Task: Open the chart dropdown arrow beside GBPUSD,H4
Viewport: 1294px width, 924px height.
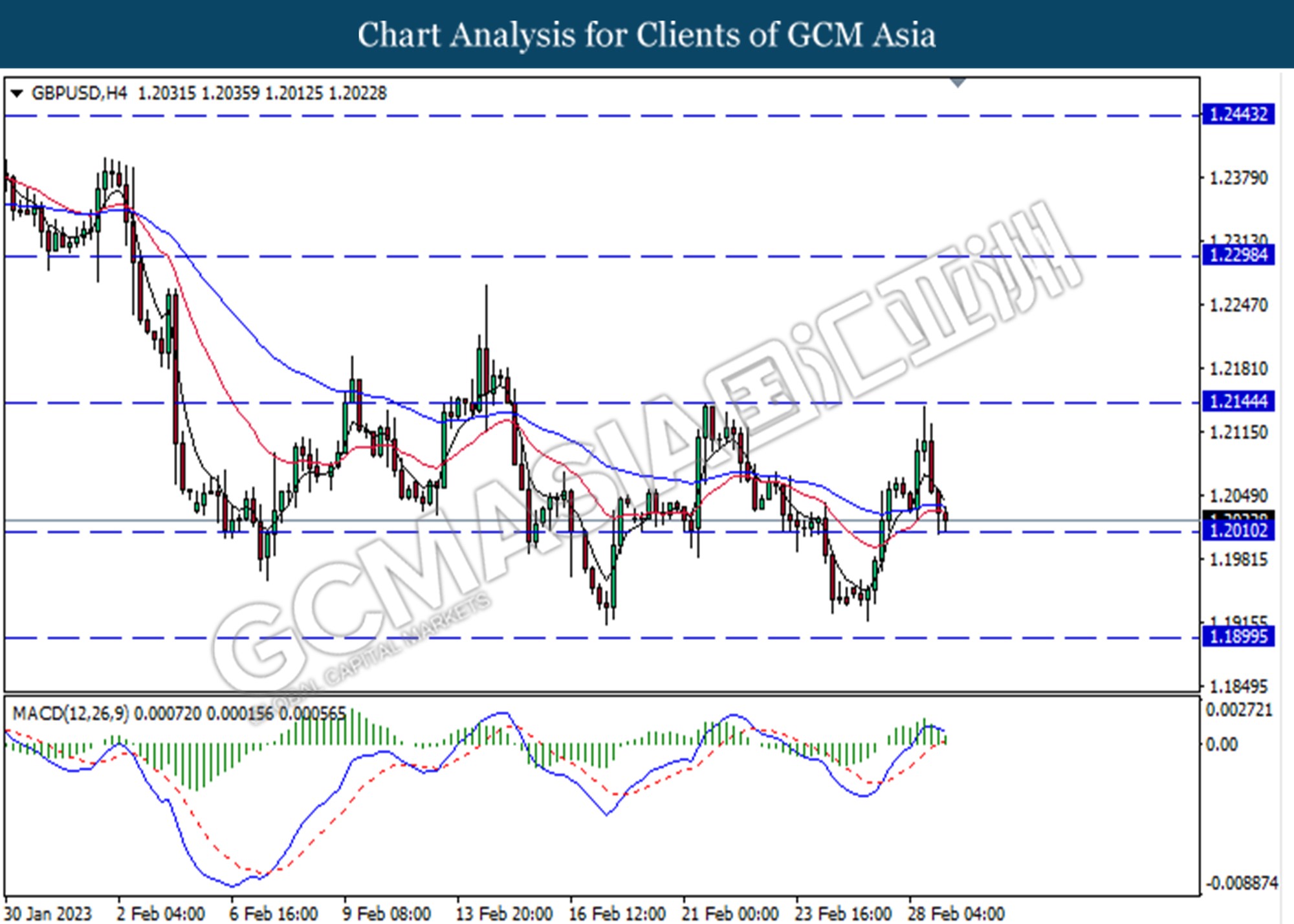Action: (17, 93)
